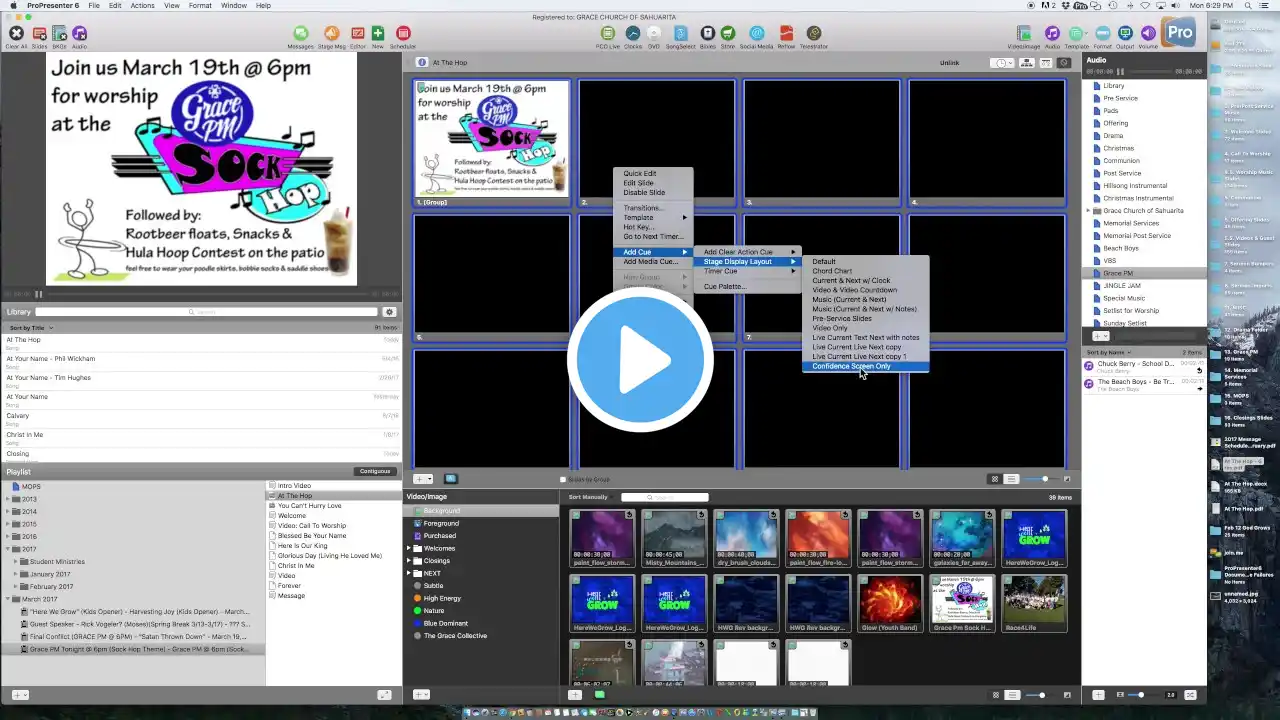Open the Clocks toolbar icon
The image size is (1280, 720).
pyautogui.click(x=633, y=36)
